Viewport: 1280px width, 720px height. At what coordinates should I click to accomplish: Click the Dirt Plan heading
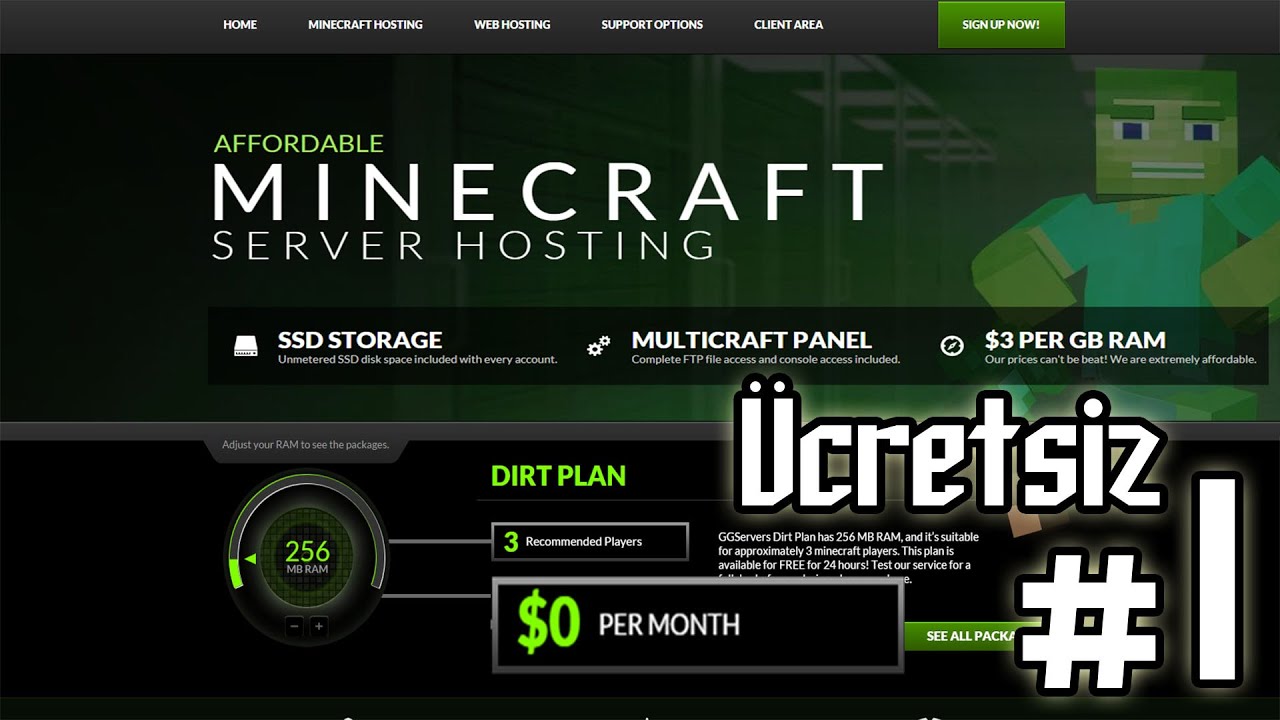(558, 476)
